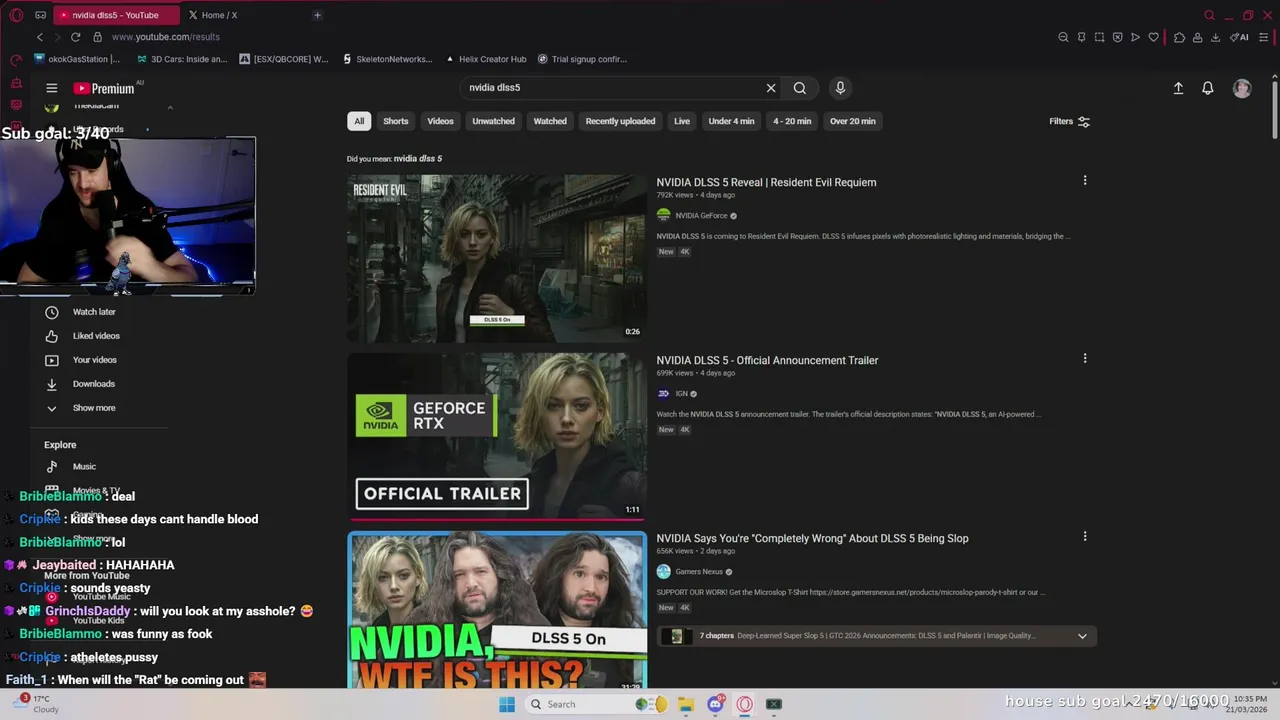1280x720 pixels.
Task: Open the [ESX/QBCORE] bookmark
Action: 284,59
